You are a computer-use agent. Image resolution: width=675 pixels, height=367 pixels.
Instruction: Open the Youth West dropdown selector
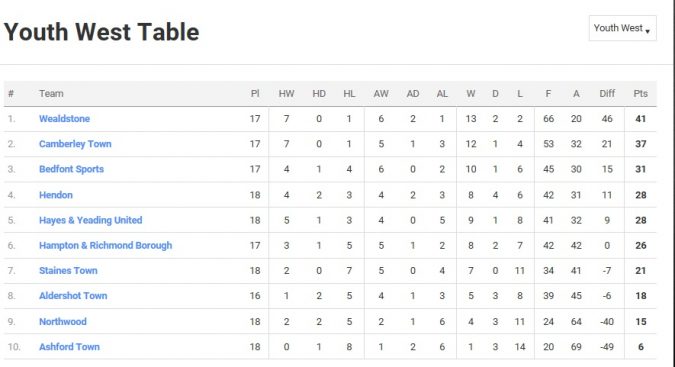coord(622,28)
